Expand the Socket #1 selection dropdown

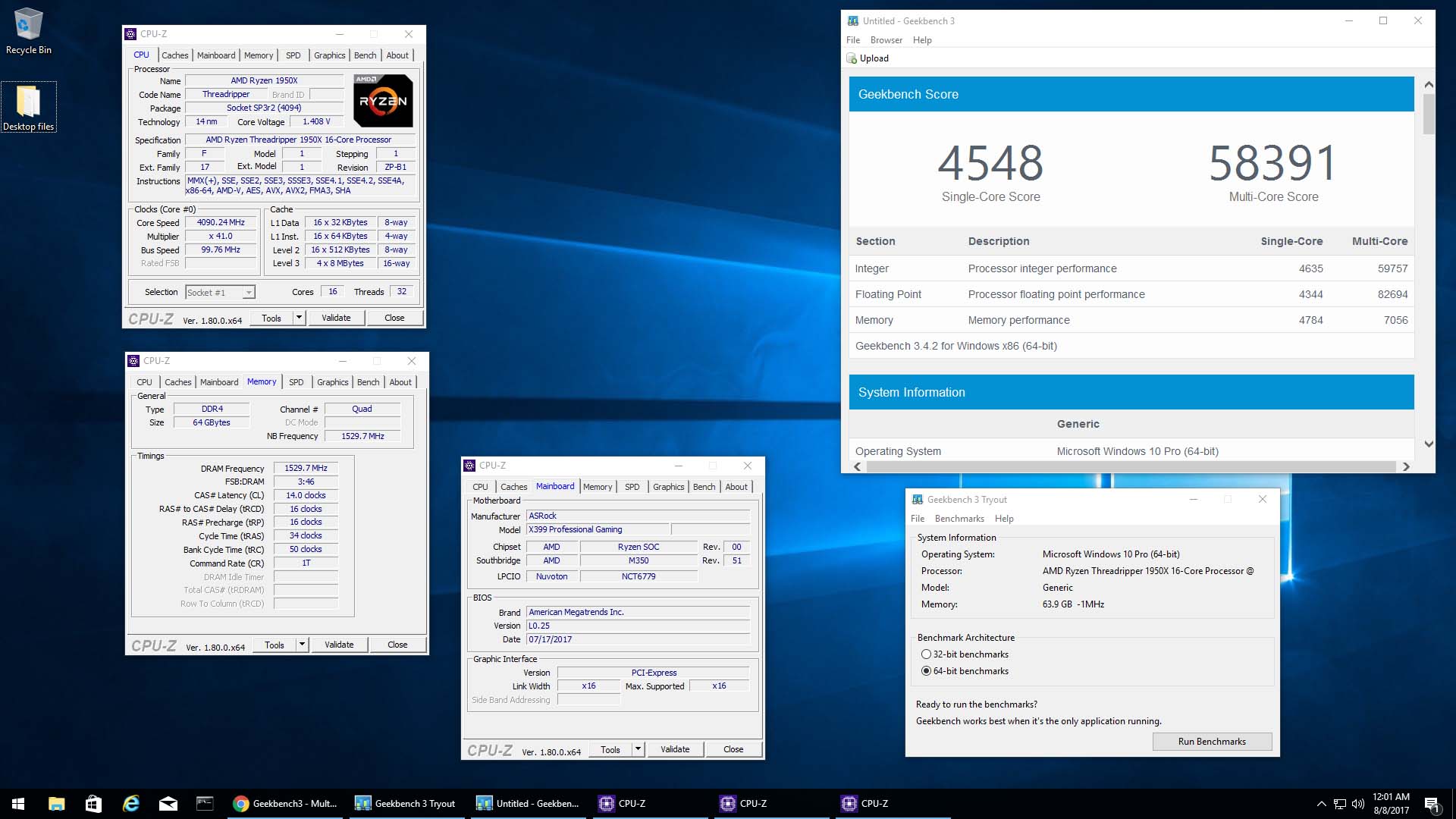(x=248, y=293)
